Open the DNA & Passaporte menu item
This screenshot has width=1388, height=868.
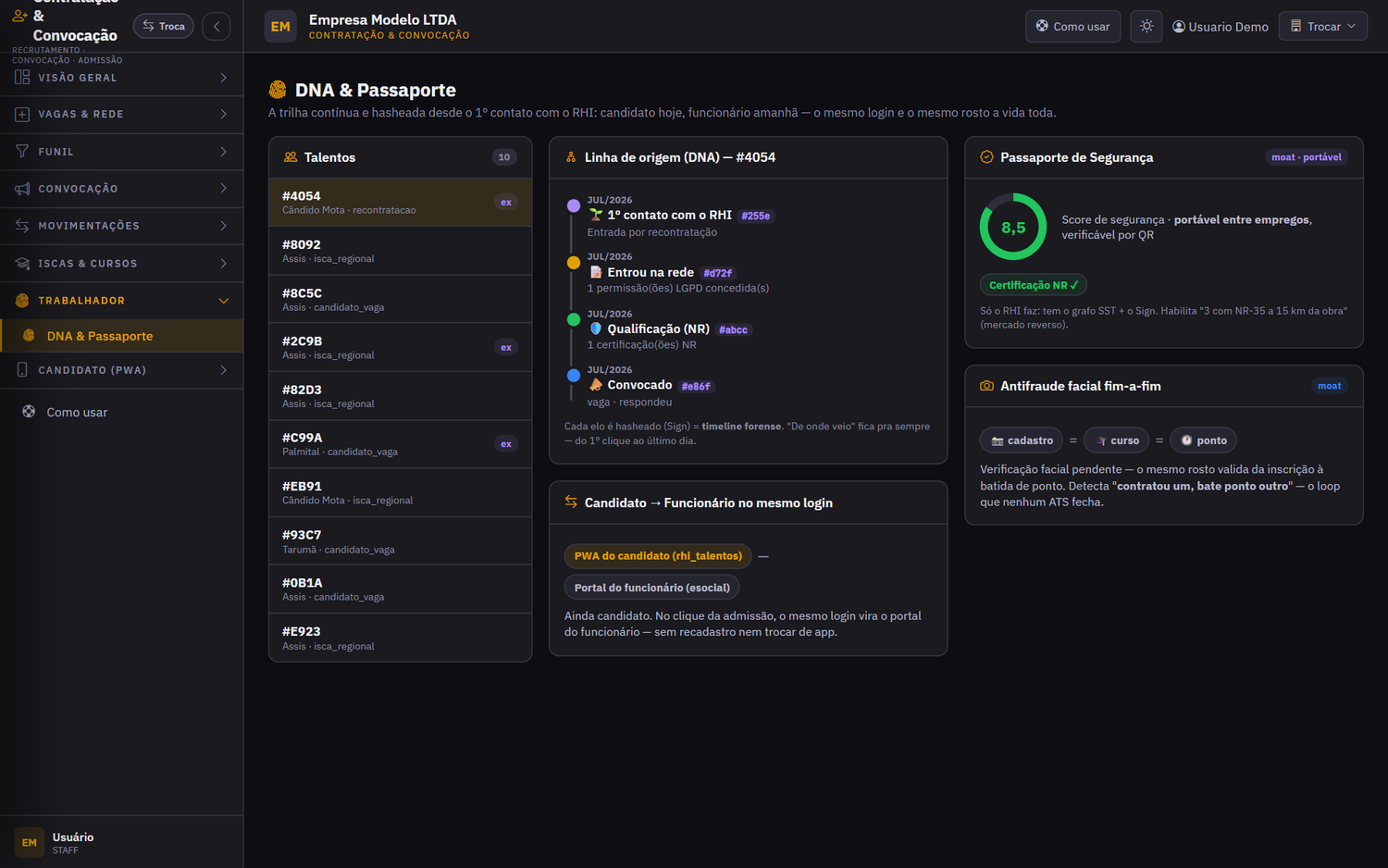point(122,336)
